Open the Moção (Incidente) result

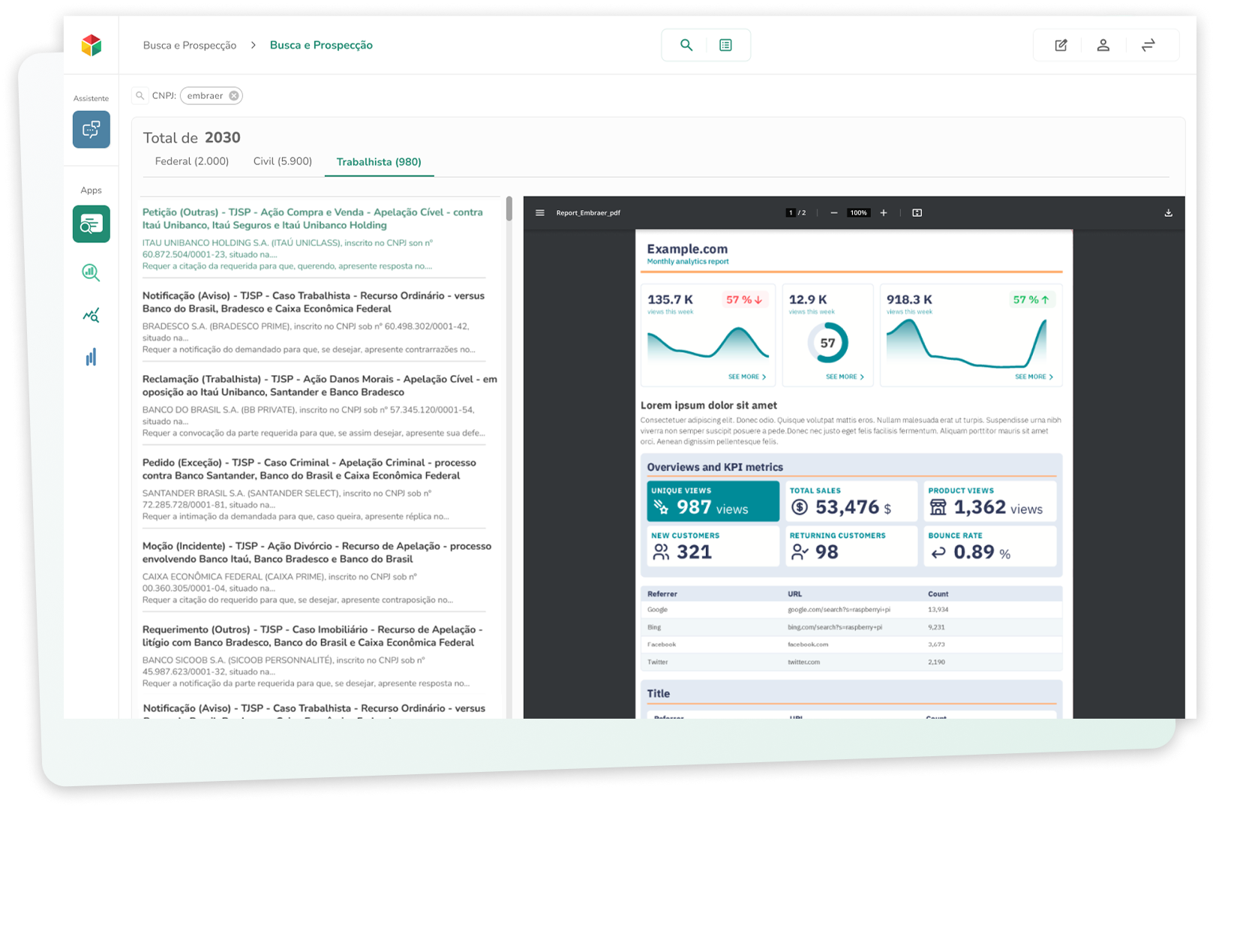click(x=319, y=572)
